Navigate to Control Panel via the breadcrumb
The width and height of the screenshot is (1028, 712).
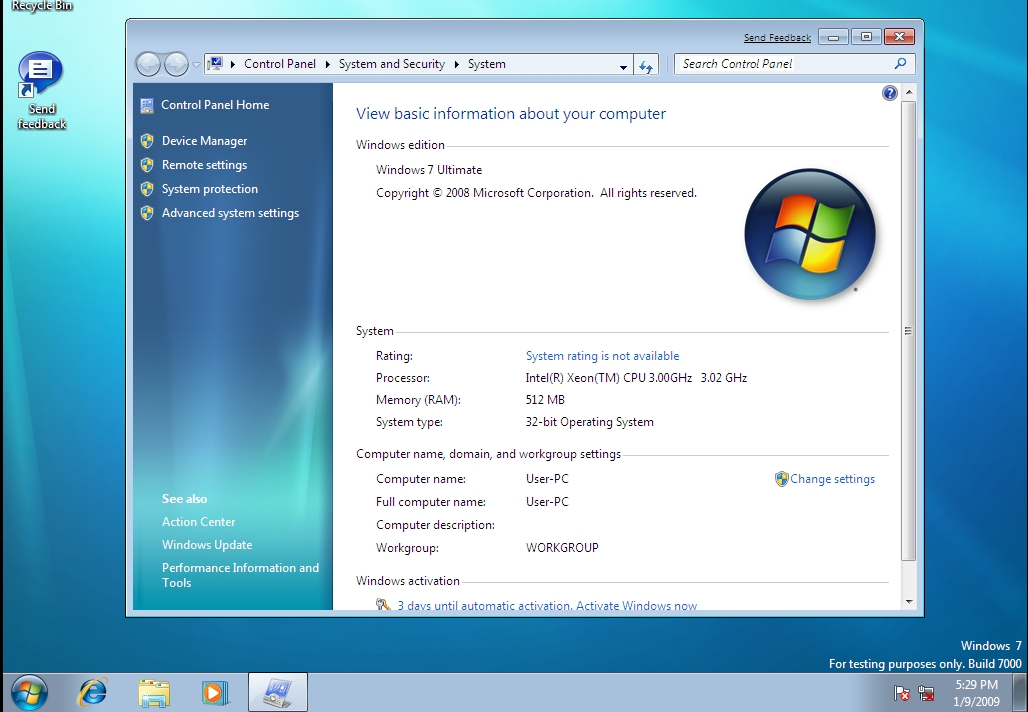pos(280,63)
